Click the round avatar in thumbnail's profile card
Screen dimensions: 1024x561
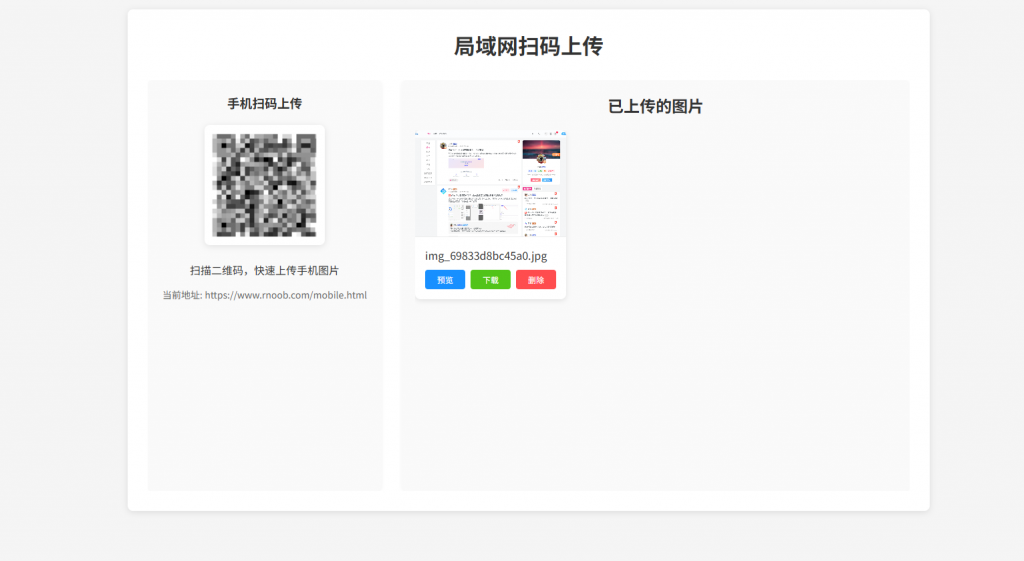tap(541, 160)
